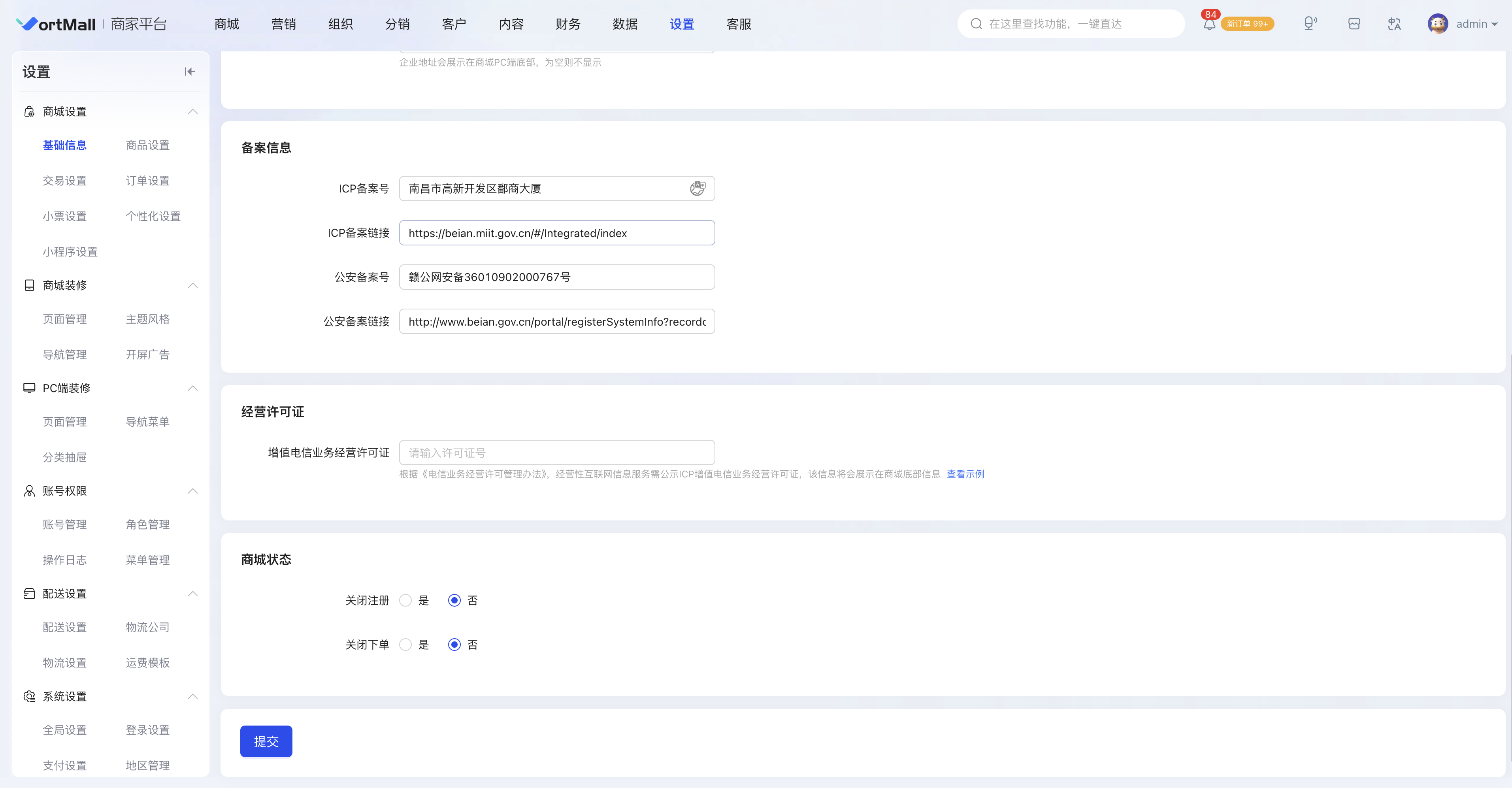
Task: Collapse the 商城设置 sidebar group
Action: pos(192,111)
